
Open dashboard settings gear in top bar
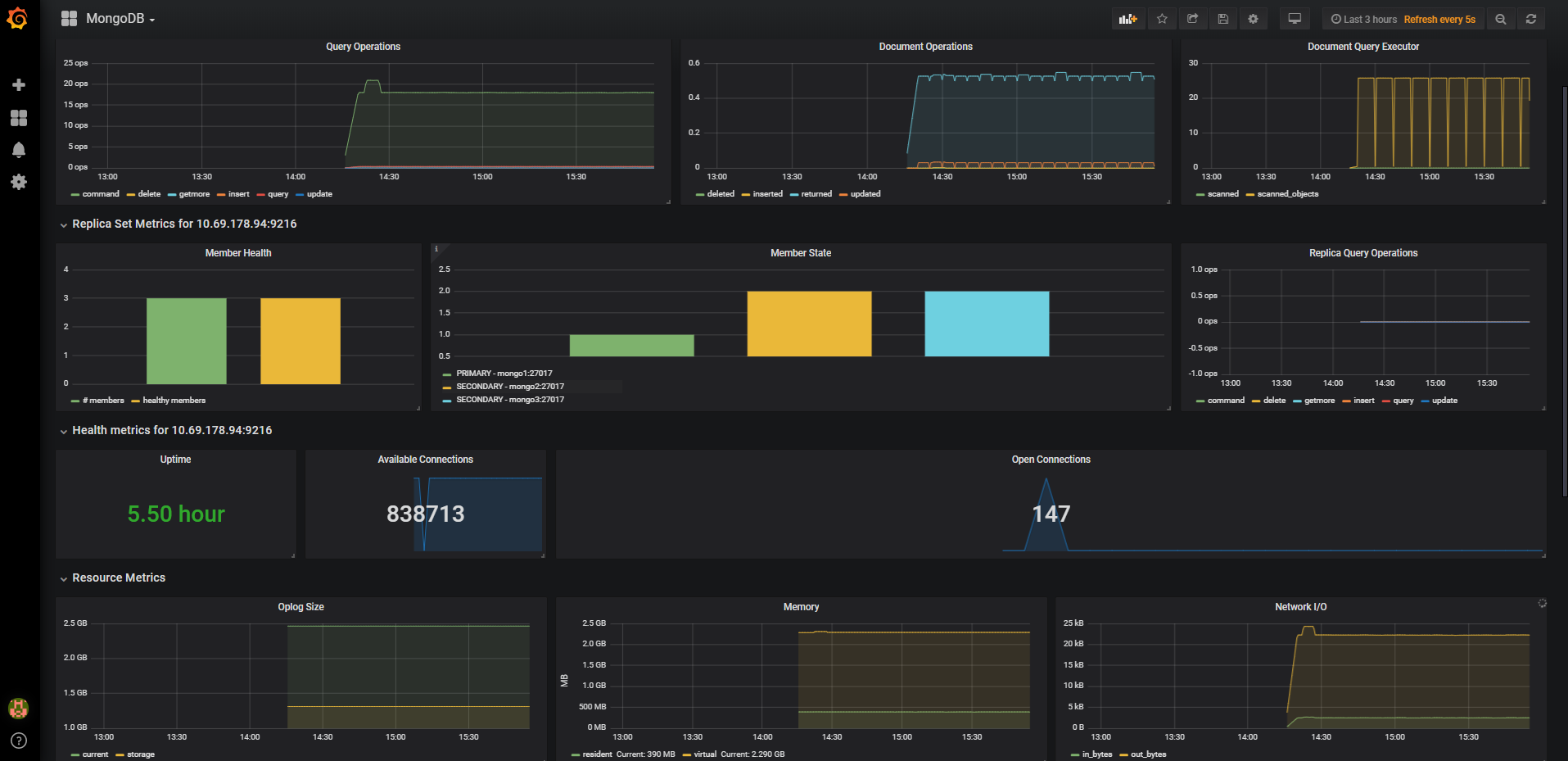tap(1253, 19)
